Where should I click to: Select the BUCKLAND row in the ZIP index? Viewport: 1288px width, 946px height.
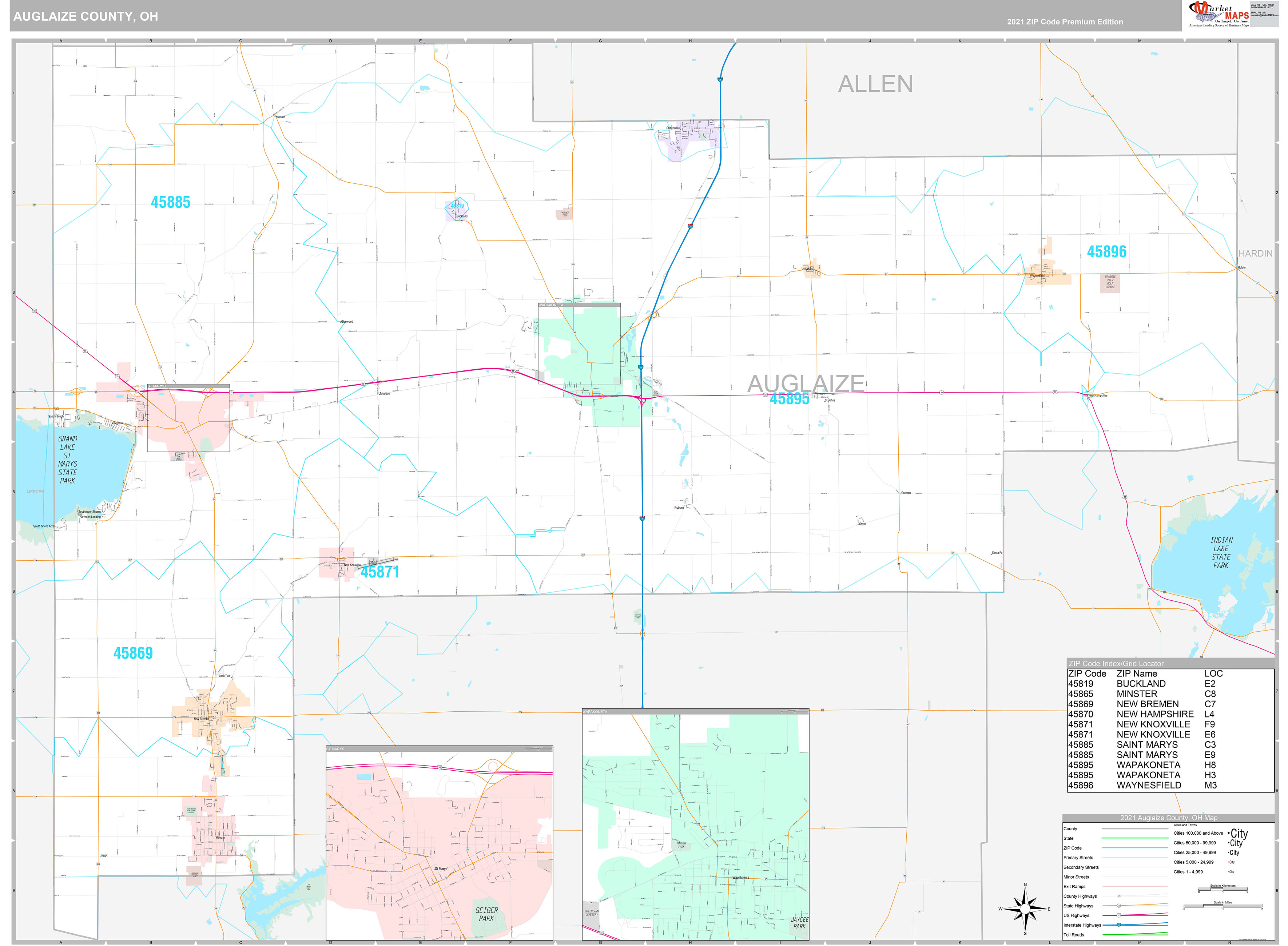click(1170, 684)
